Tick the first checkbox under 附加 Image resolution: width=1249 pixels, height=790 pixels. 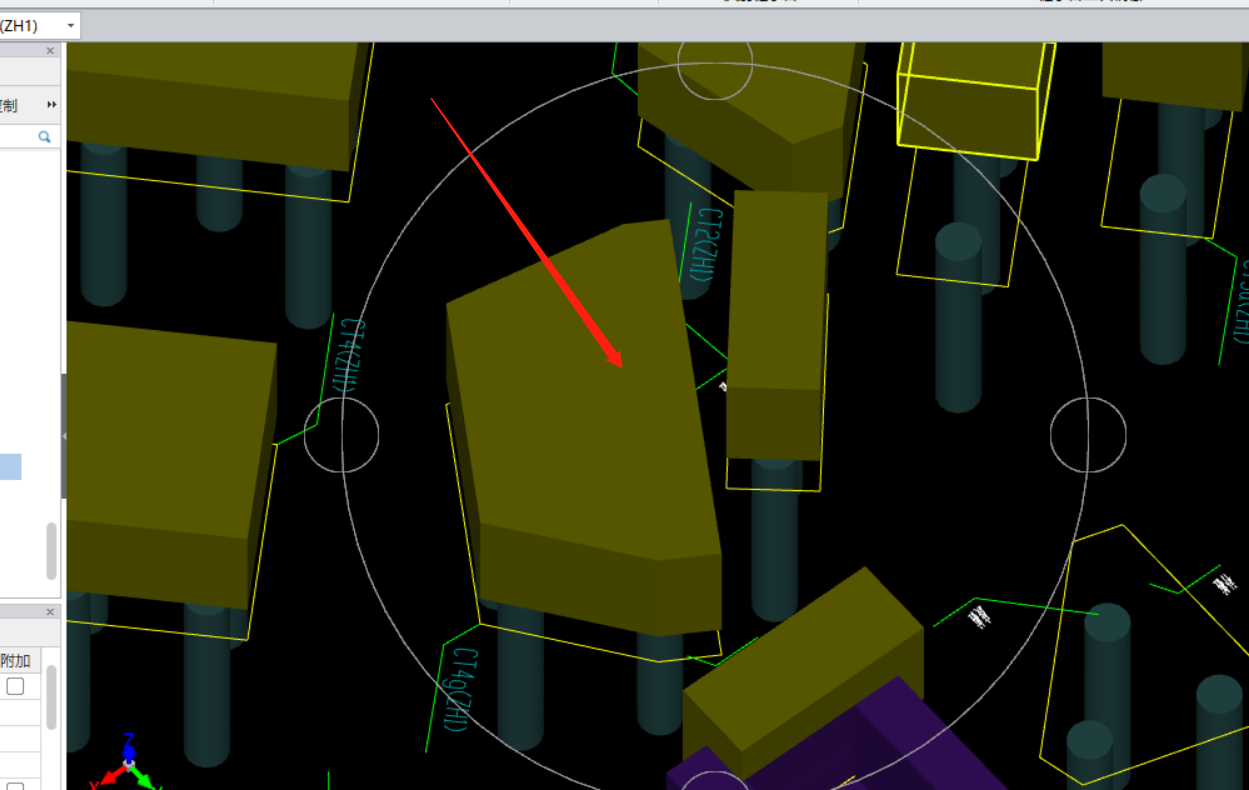point(16,686)
